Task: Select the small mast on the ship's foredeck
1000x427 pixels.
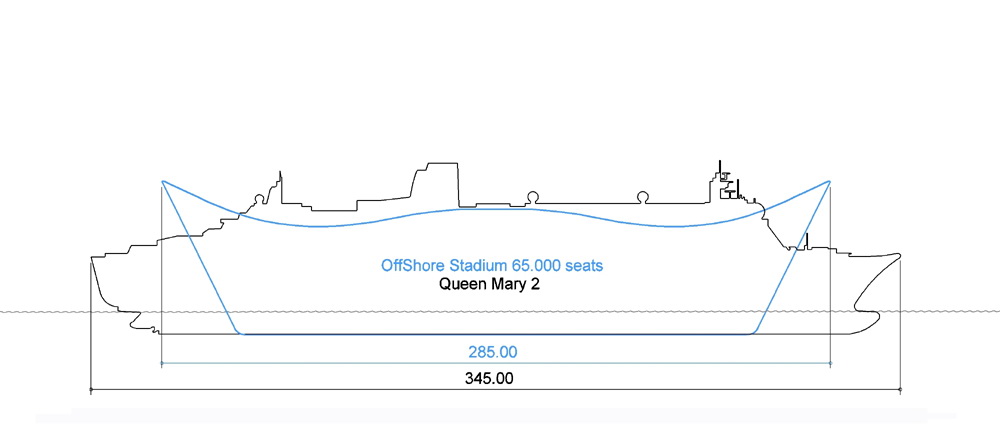Action: [807, 241]
